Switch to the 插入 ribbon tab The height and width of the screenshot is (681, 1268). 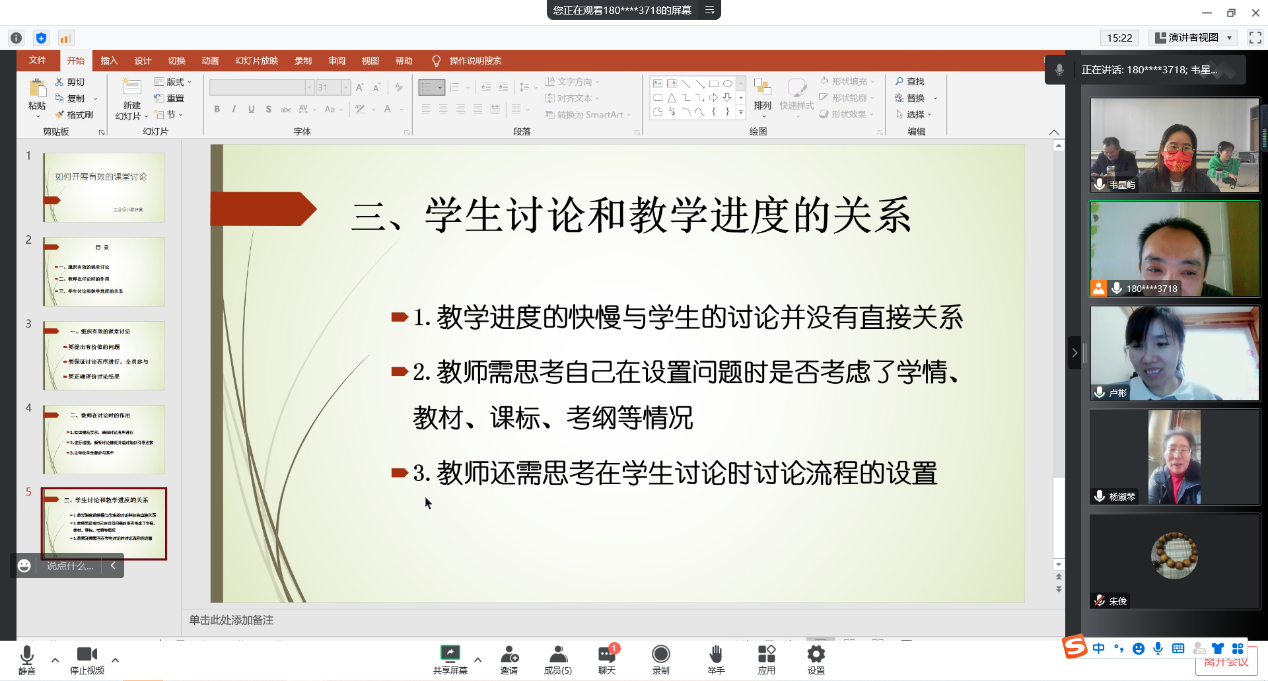click(x=110, y=60)
